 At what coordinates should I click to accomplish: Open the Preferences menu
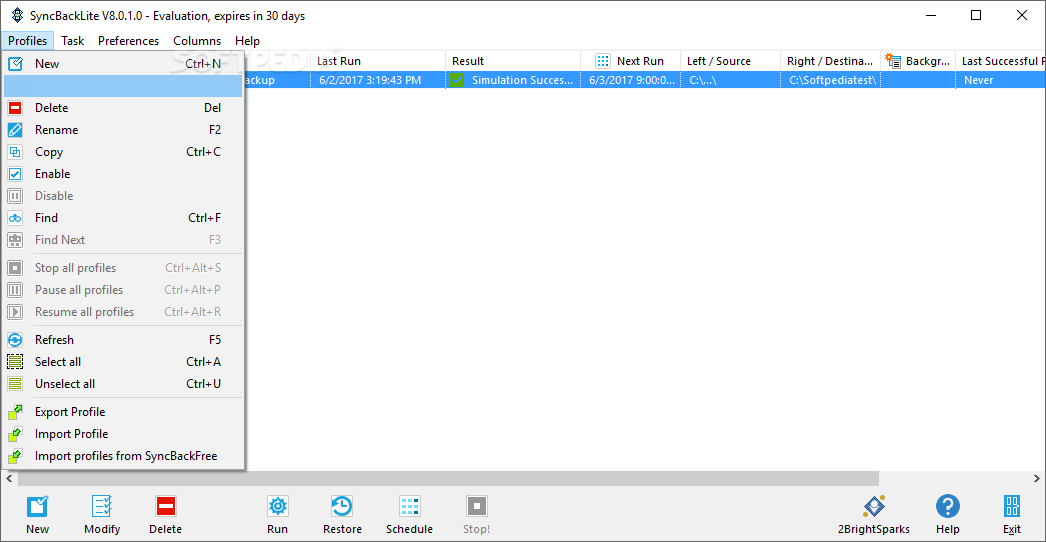(x=129, y=41)
